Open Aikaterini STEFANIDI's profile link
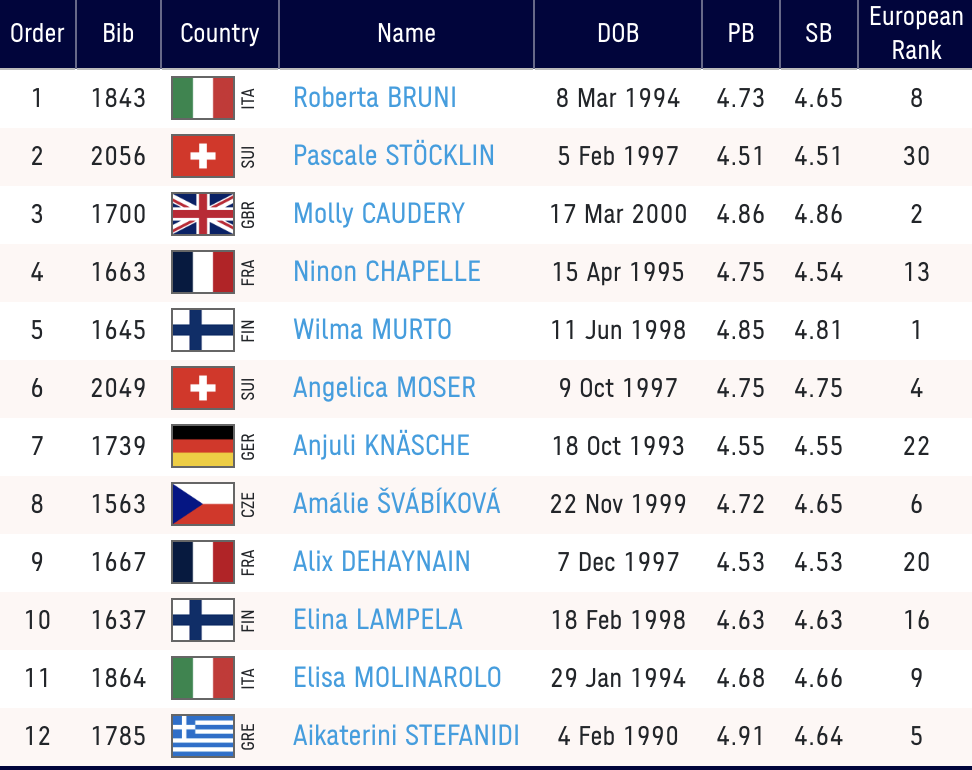 coord(406,736)
